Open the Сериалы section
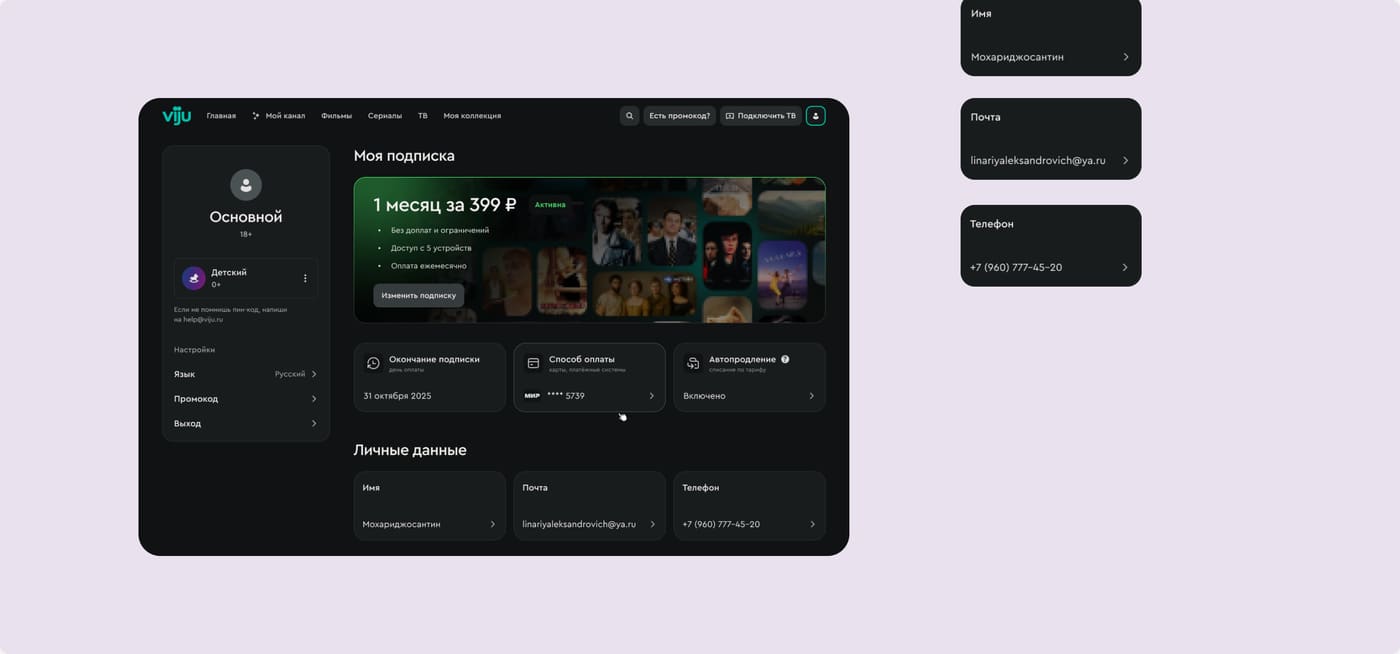The width and height of the screenshot is (1400, 654). [x=385, y=116]
